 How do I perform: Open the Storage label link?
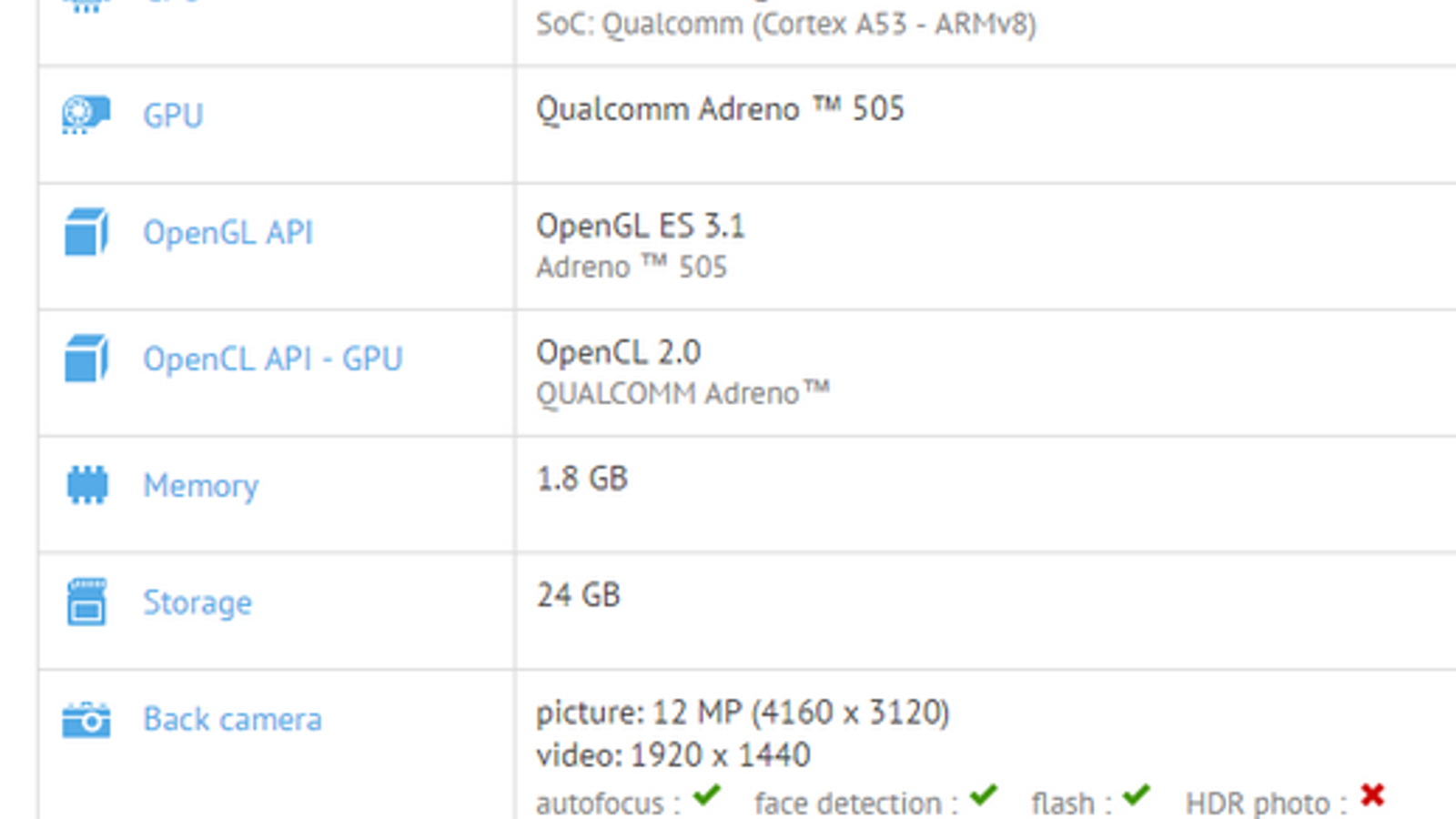(197, 602)
